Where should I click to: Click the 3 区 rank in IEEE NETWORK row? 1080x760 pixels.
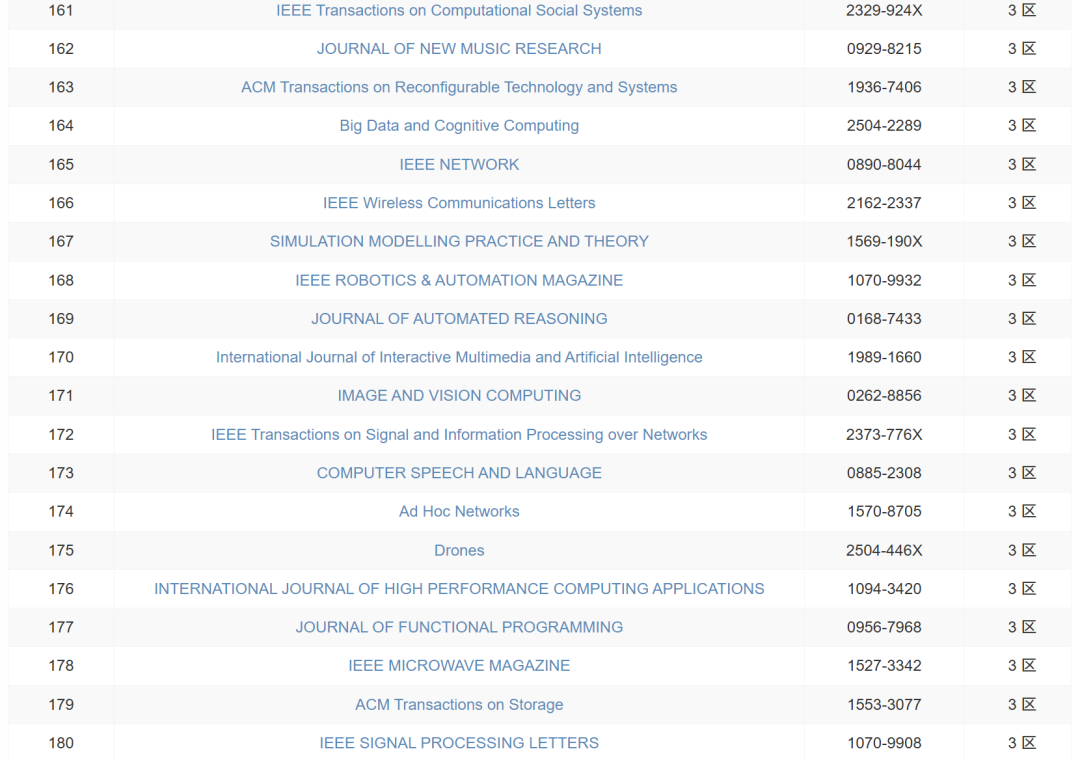(x=1021, y=165)
